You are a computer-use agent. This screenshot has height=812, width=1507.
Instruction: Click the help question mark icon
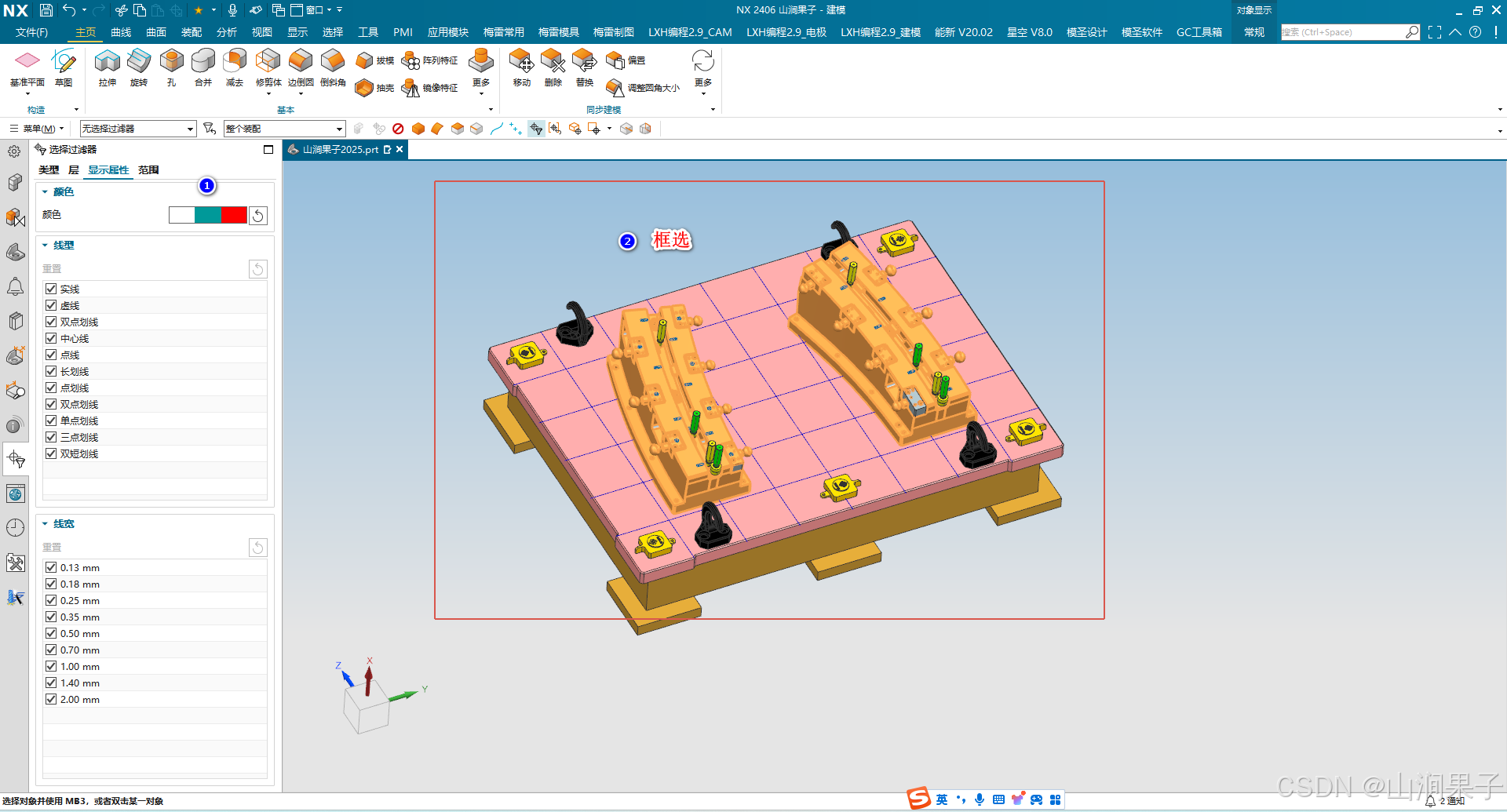[1476, 32]
